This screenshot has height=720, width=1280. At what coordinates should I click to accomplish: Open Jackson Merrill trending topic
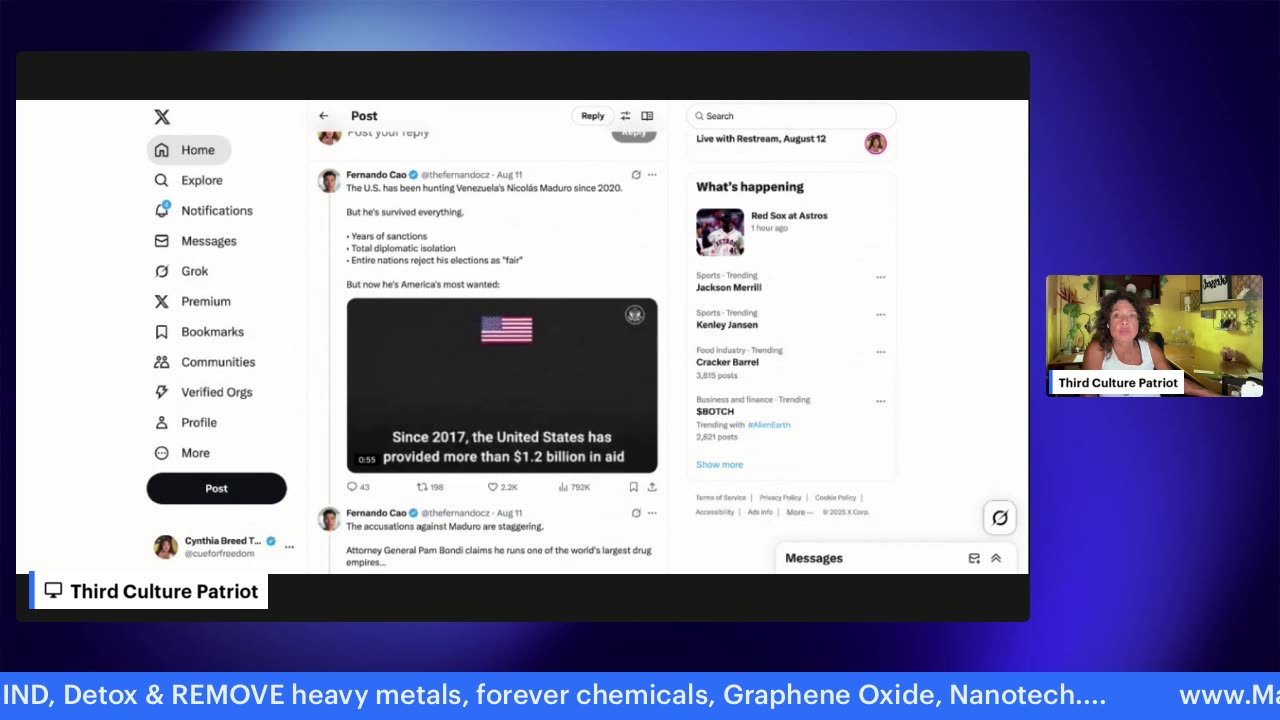tap(729, 288)
